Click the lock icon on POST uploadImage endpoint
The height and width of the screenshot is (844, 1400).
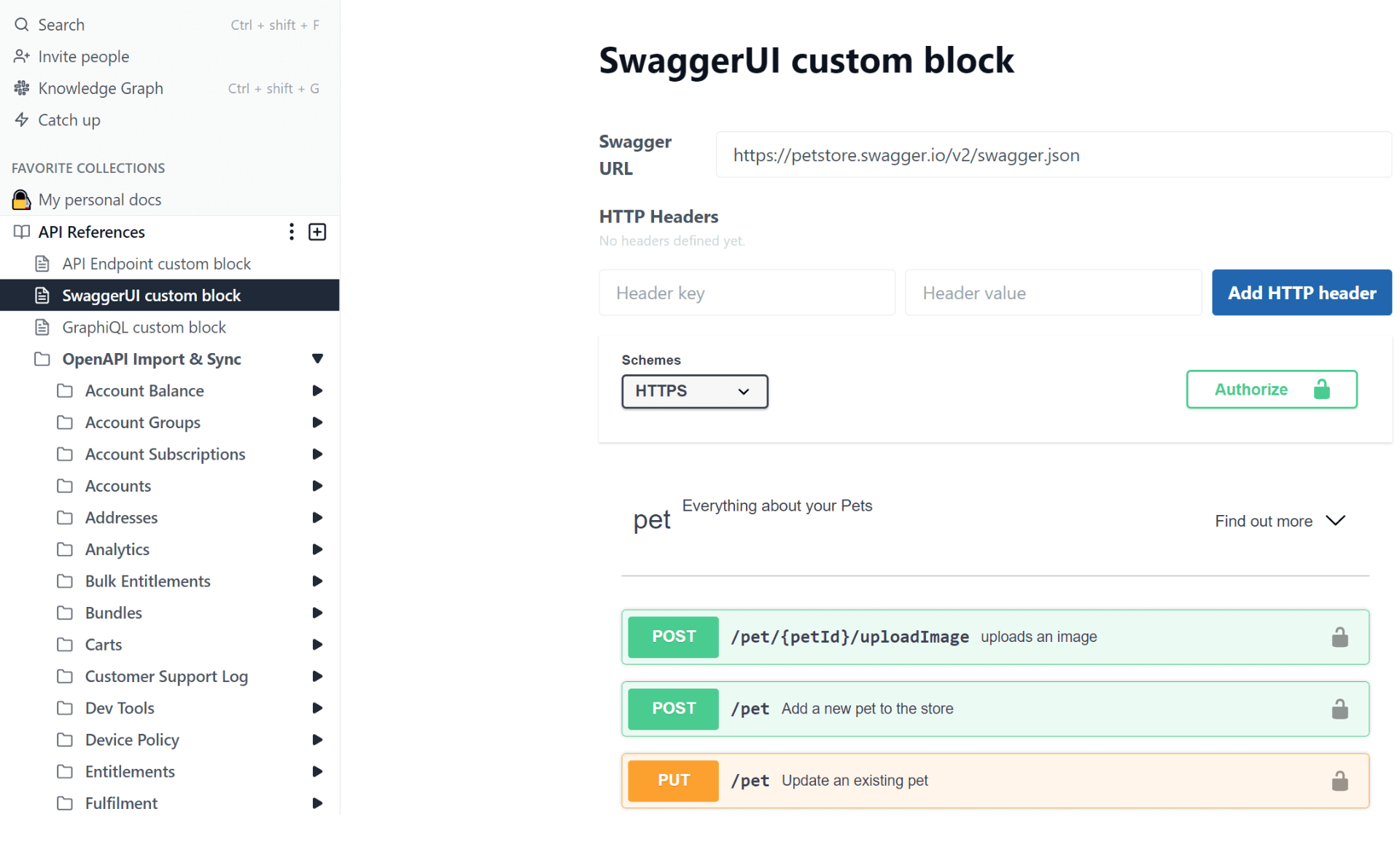(1340, 637)
